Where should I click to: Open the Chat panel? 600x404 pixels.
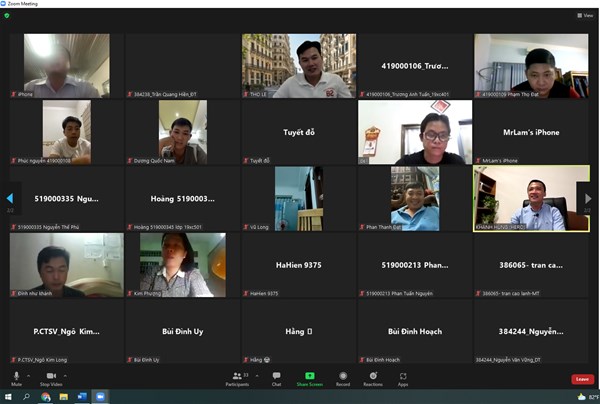[x=276, y=377]
